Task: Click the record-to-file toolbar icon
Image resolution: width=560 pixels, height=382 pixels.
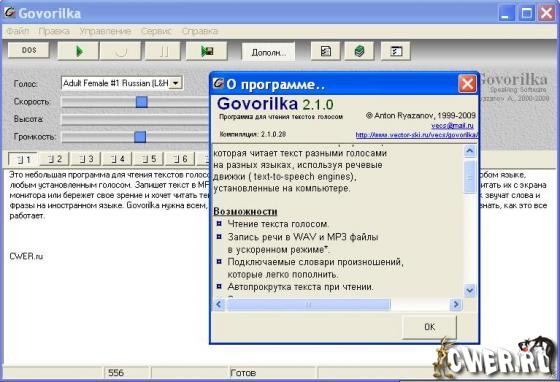Action: [x=206, y=51]
